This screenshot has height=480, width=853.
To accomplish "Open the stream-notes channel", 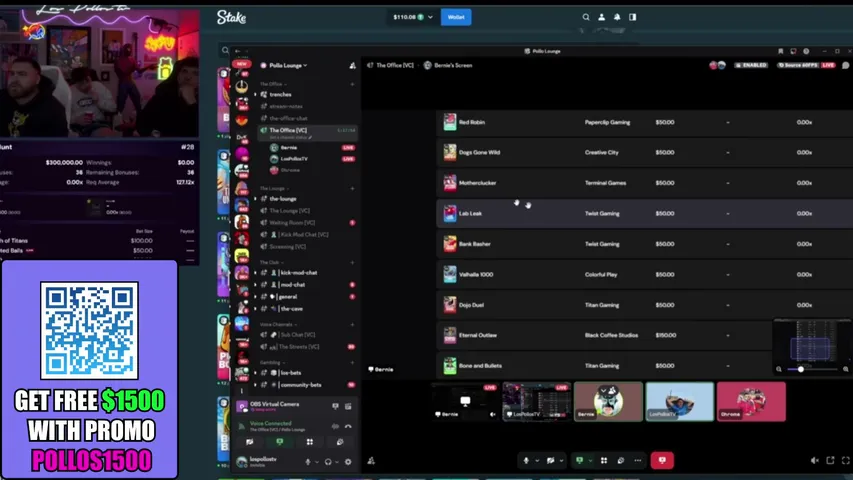I will click(x=286, y=106).
